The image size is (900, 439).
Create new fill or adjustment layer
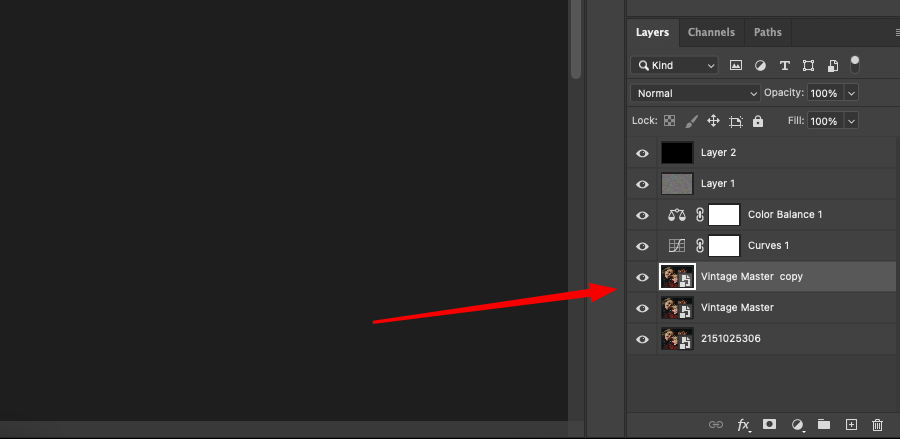tap(797, 425)
